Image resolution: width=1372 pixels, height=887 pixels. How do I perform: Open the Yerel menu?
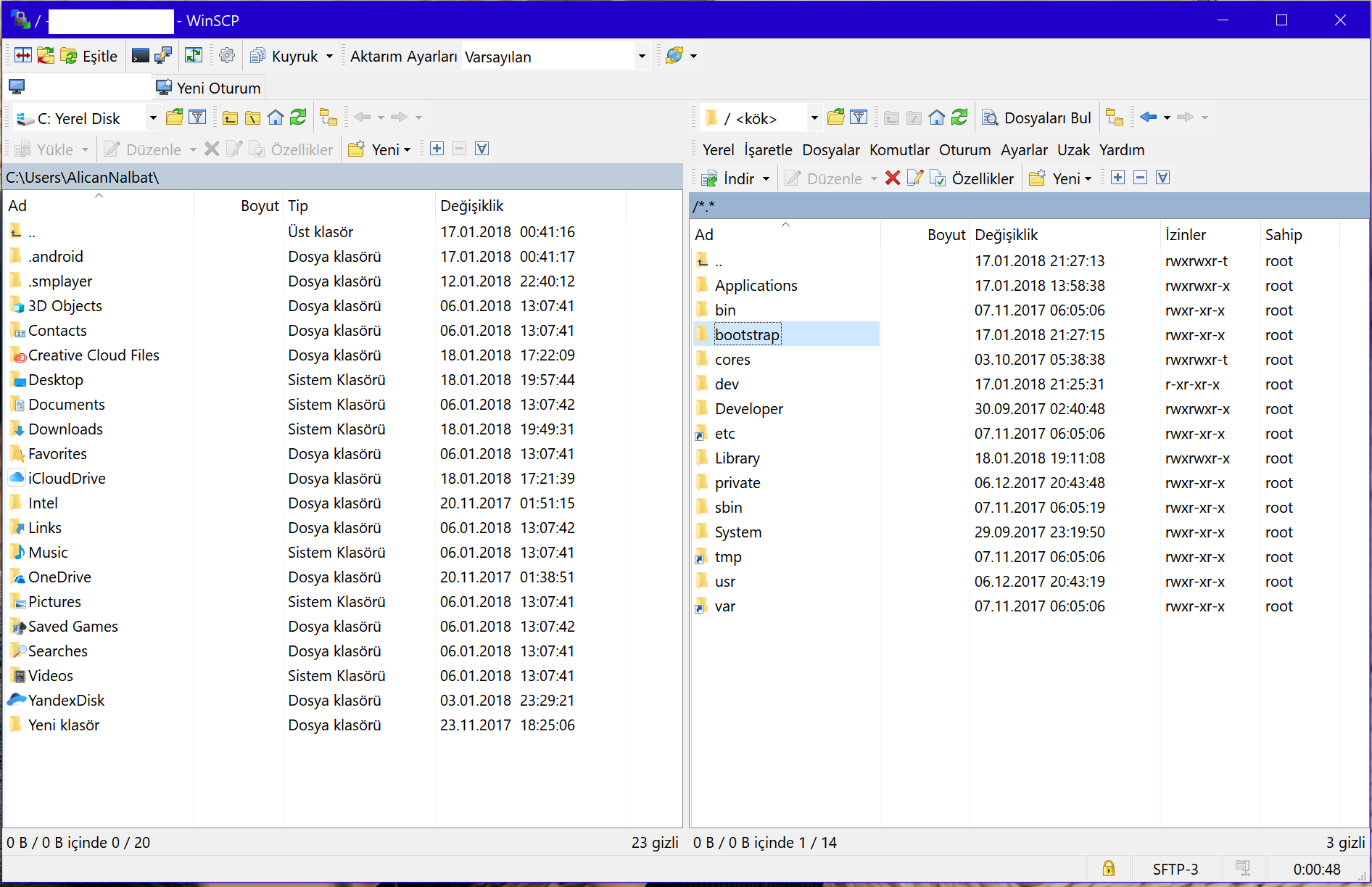tap(718, 149)
